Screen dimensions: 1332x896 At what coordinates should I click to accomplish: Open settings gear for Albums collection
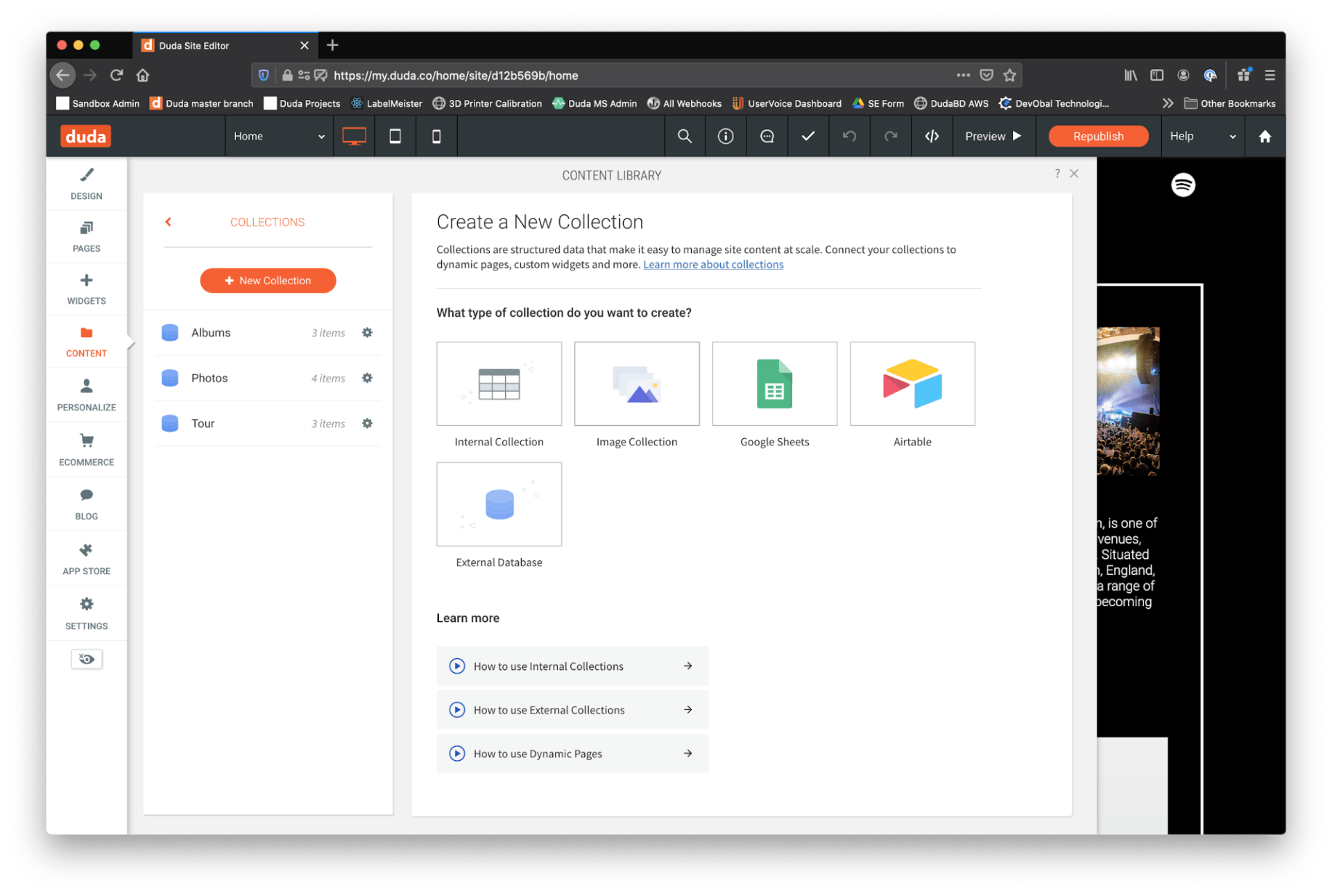367,332
